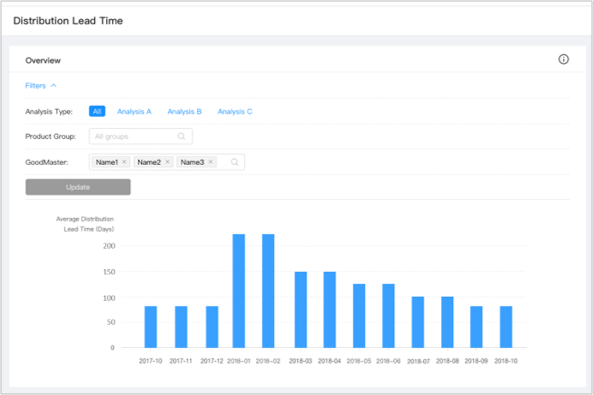The width and height of the screenshot is (593, 395).
Task: Click the 2018-02 bar in chart
Action: tap(268, 291)
